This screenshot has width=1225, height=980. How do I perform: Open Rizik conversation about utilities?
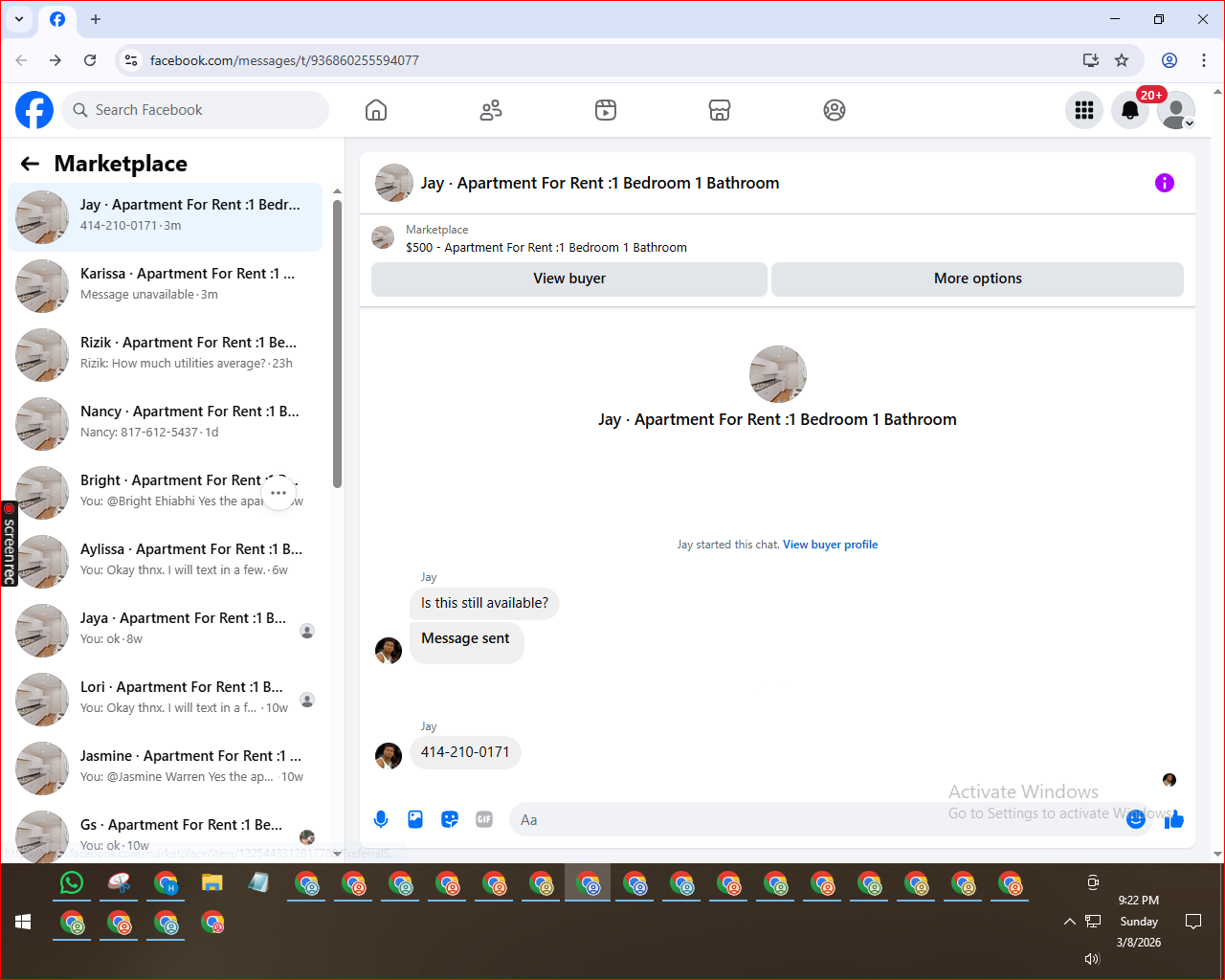click(x=165, y=355)
